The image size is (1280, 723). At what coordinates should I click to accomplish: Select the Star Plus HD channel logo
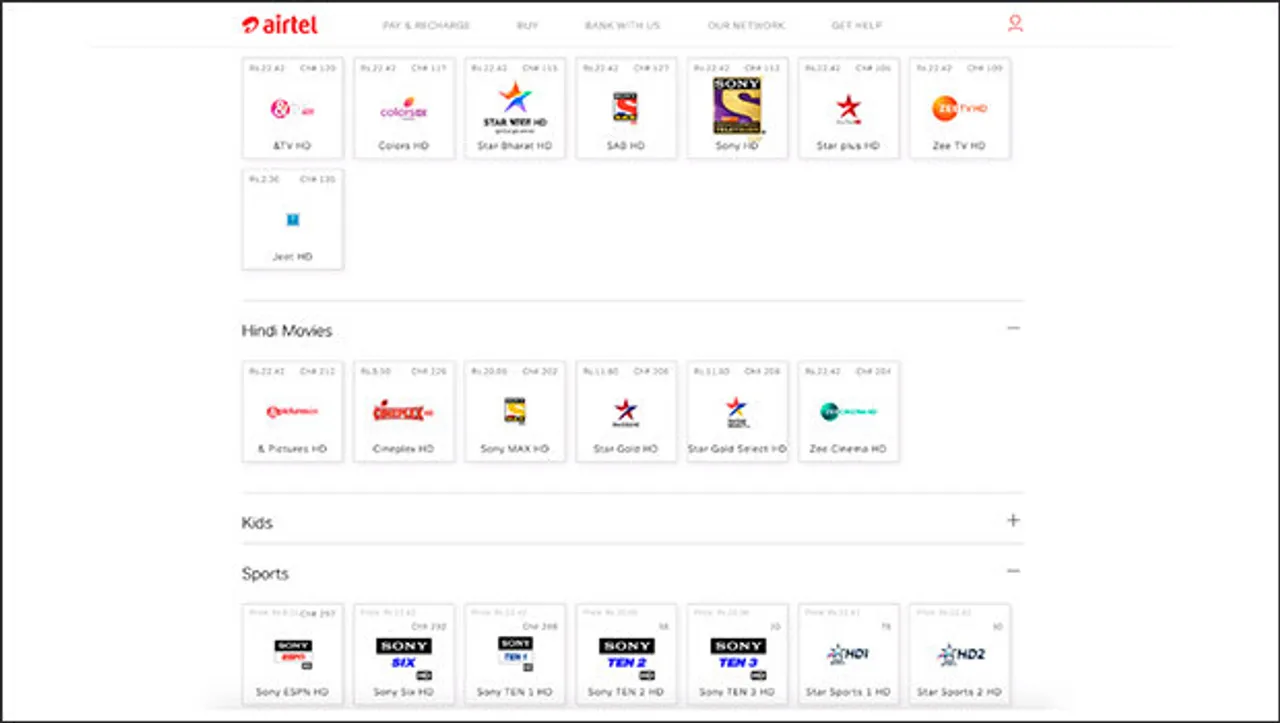tap(849, 108)
